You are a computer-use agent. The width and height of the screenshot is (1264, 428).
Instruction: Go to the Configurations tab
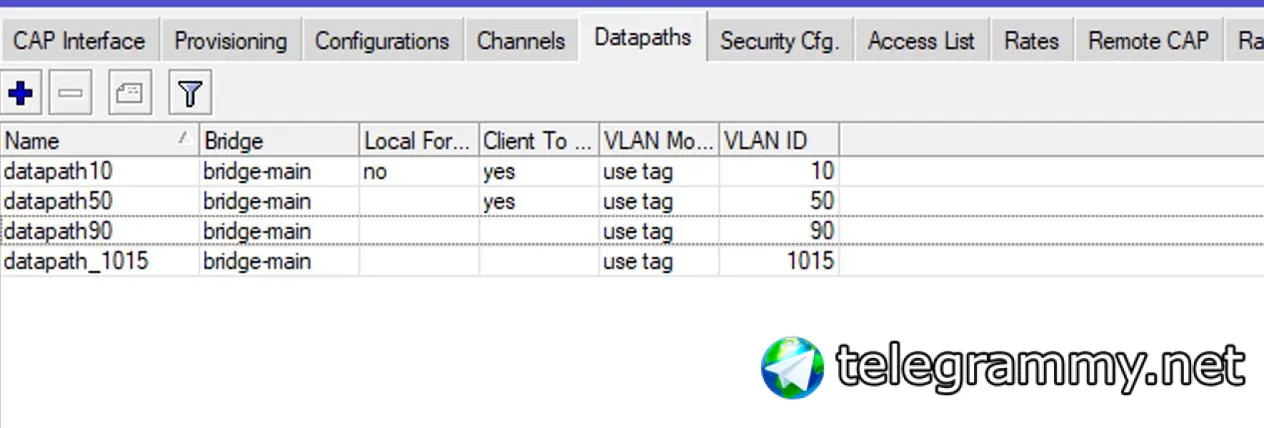click(x=382, y=41)
